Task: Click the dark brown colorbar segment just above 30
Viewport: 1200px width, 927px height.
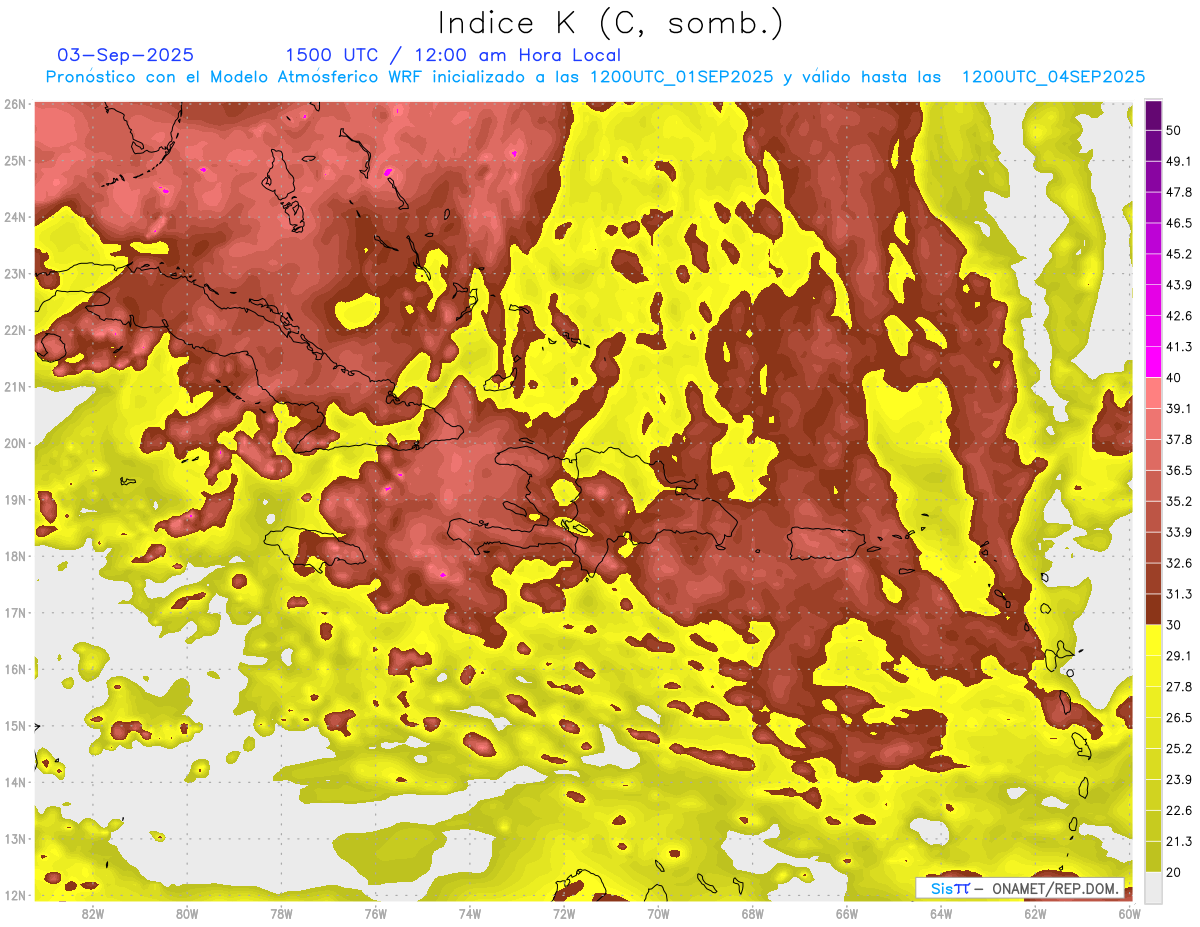Action: [x=1153, y=609]
